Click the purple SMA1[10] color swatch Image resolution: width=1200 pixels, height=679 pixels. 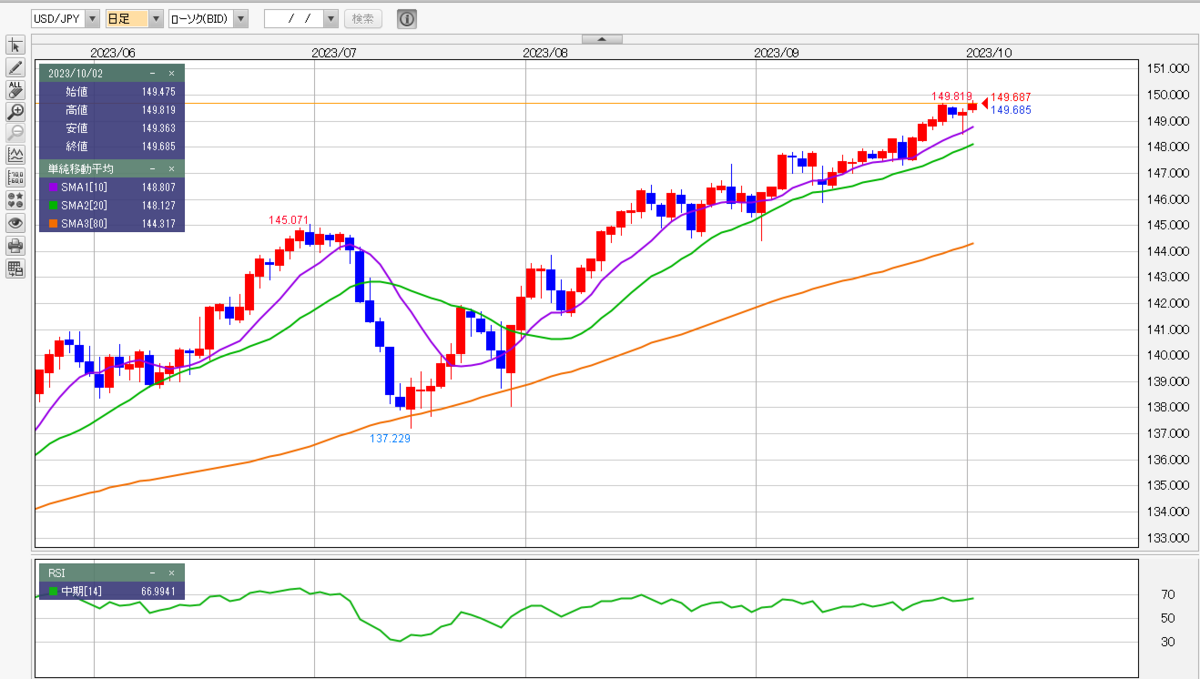pos(53,187)
